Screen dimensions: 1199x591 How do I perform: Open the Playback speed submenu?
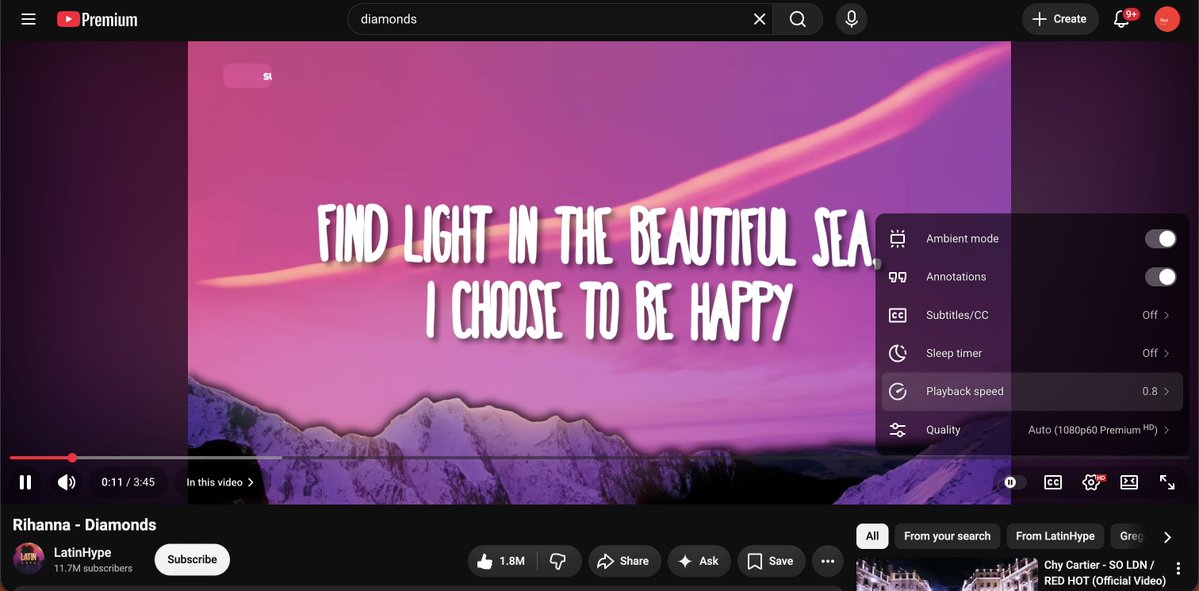[x=1032, y=391]
